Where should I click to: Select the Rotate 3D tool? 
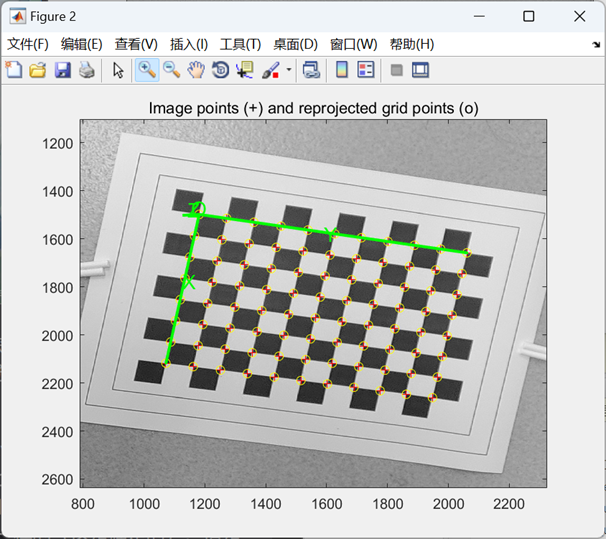(221, 70)
